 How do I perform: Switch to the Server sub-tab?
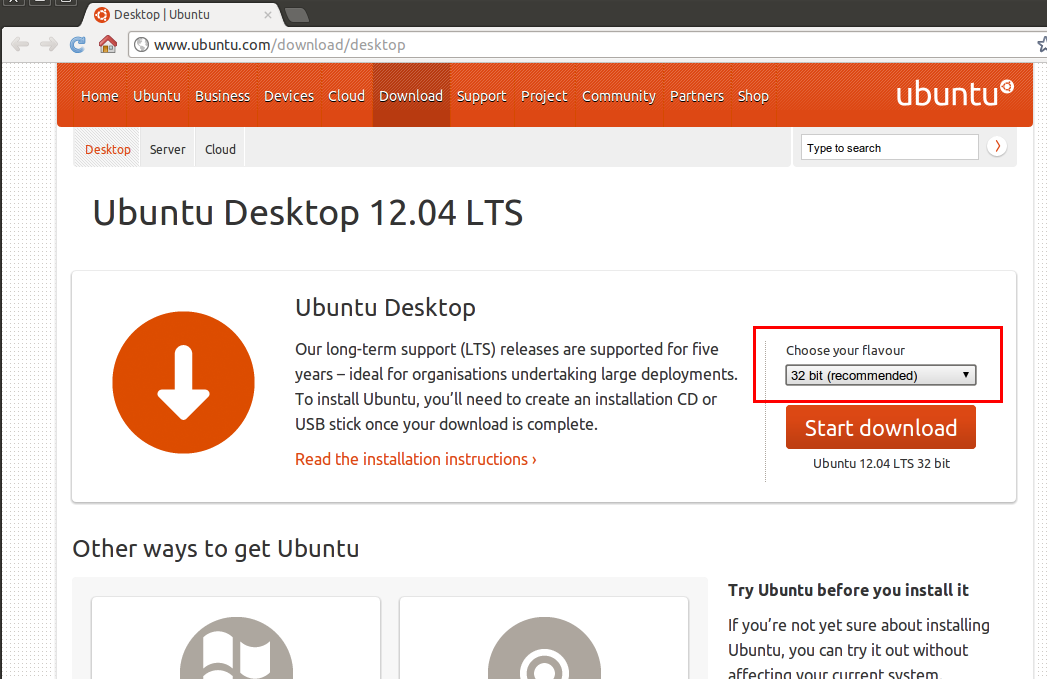[168, 149]
